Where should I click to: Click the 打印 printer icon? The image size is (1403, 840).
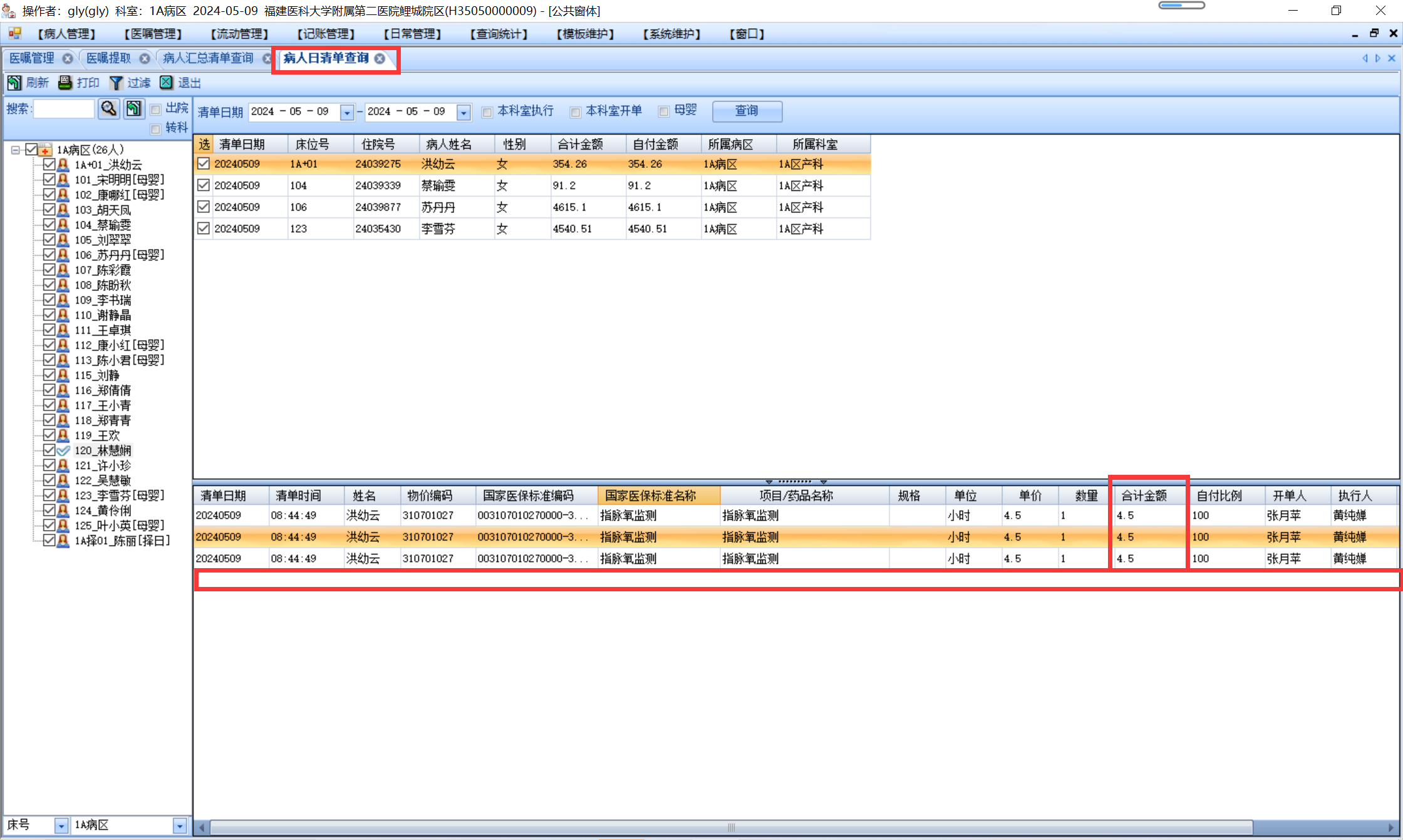tap(65, 83)
